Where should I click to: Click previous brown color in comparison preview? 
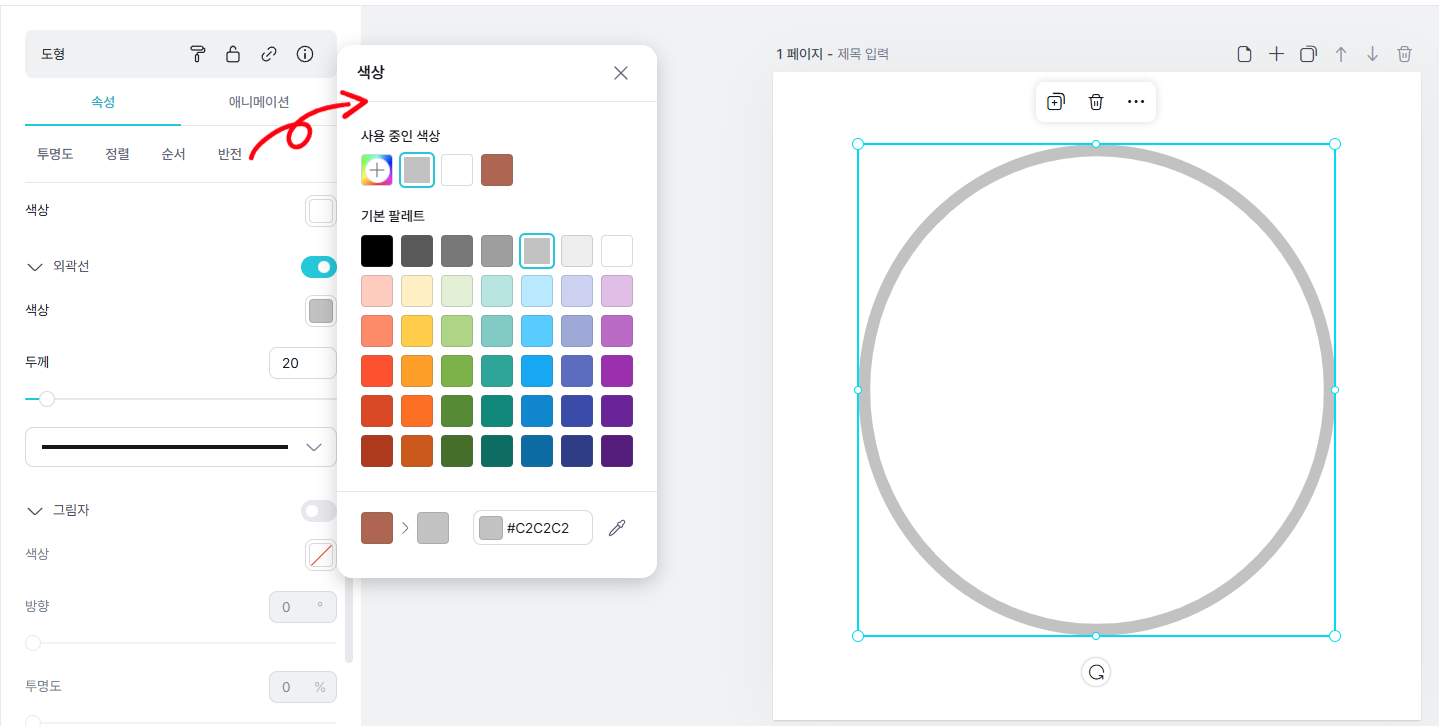point(377,528)
